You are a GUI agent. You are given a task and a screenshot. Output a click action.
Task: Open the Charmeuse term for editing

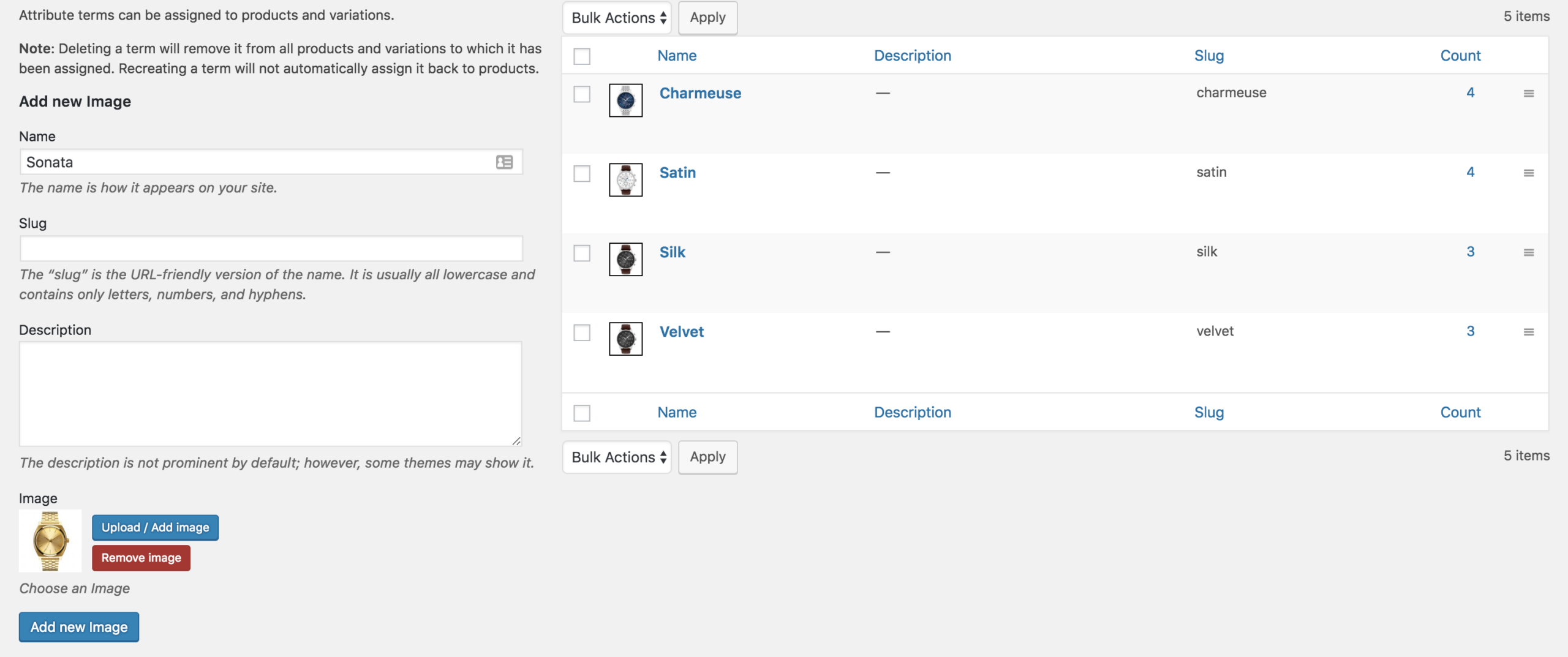click(x=700, y=93)
